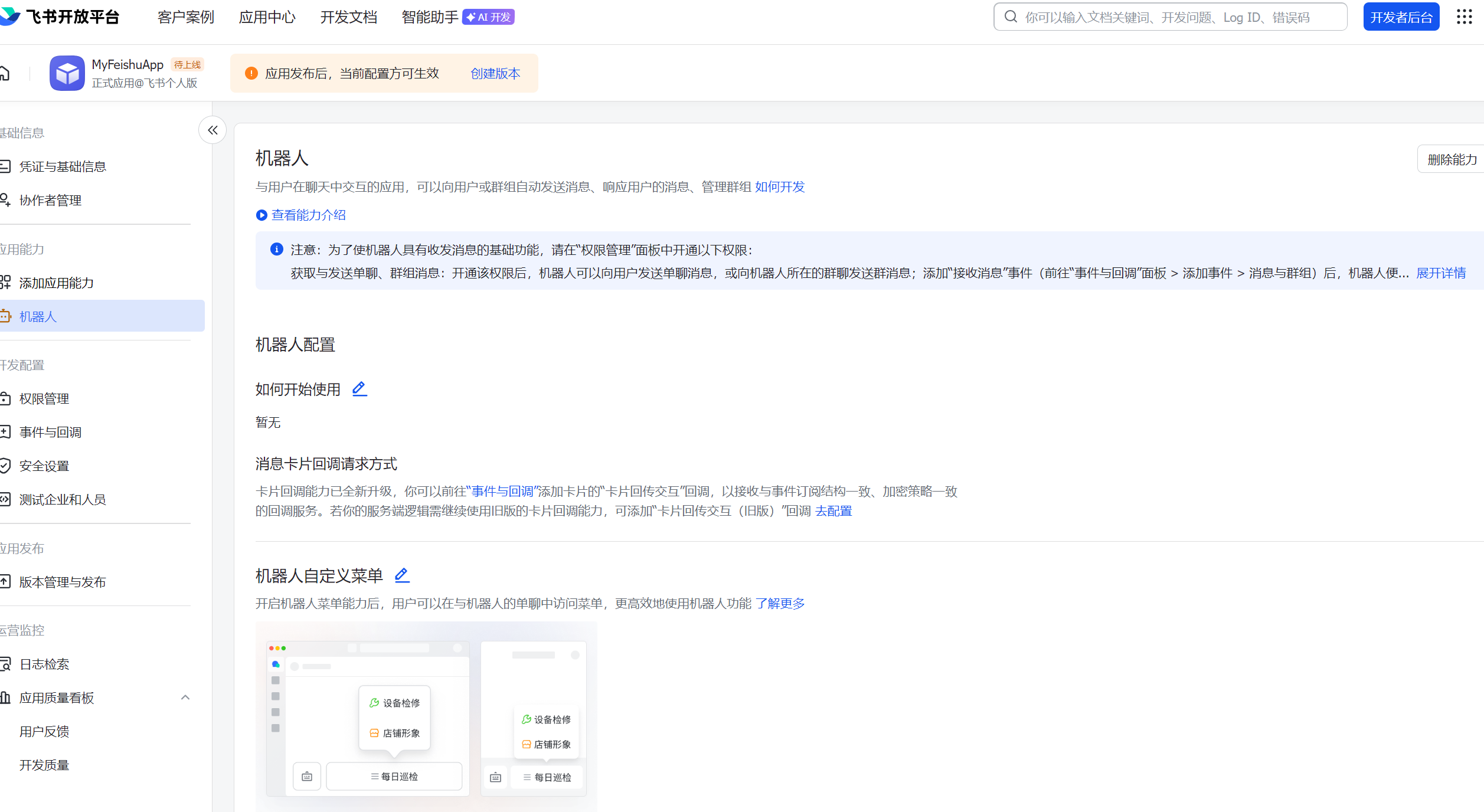
Task: Click the MyFeishuApp cube app icon
Action: pyautogui.click(x=67, y=73)
